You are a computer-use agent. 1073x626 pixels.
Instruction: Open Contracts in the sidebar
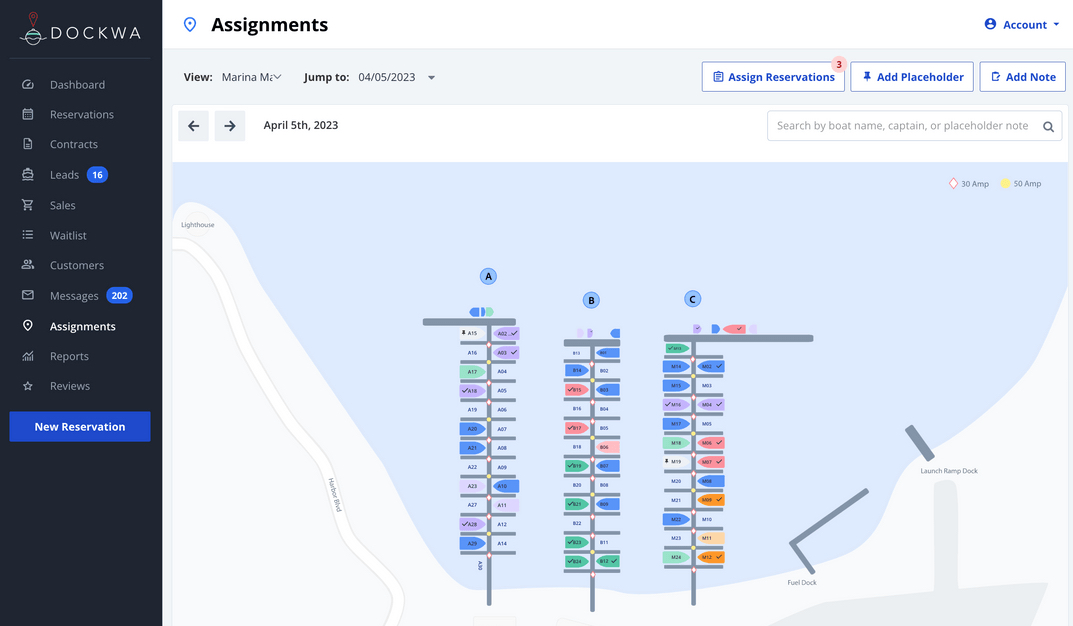coord(73,144)
